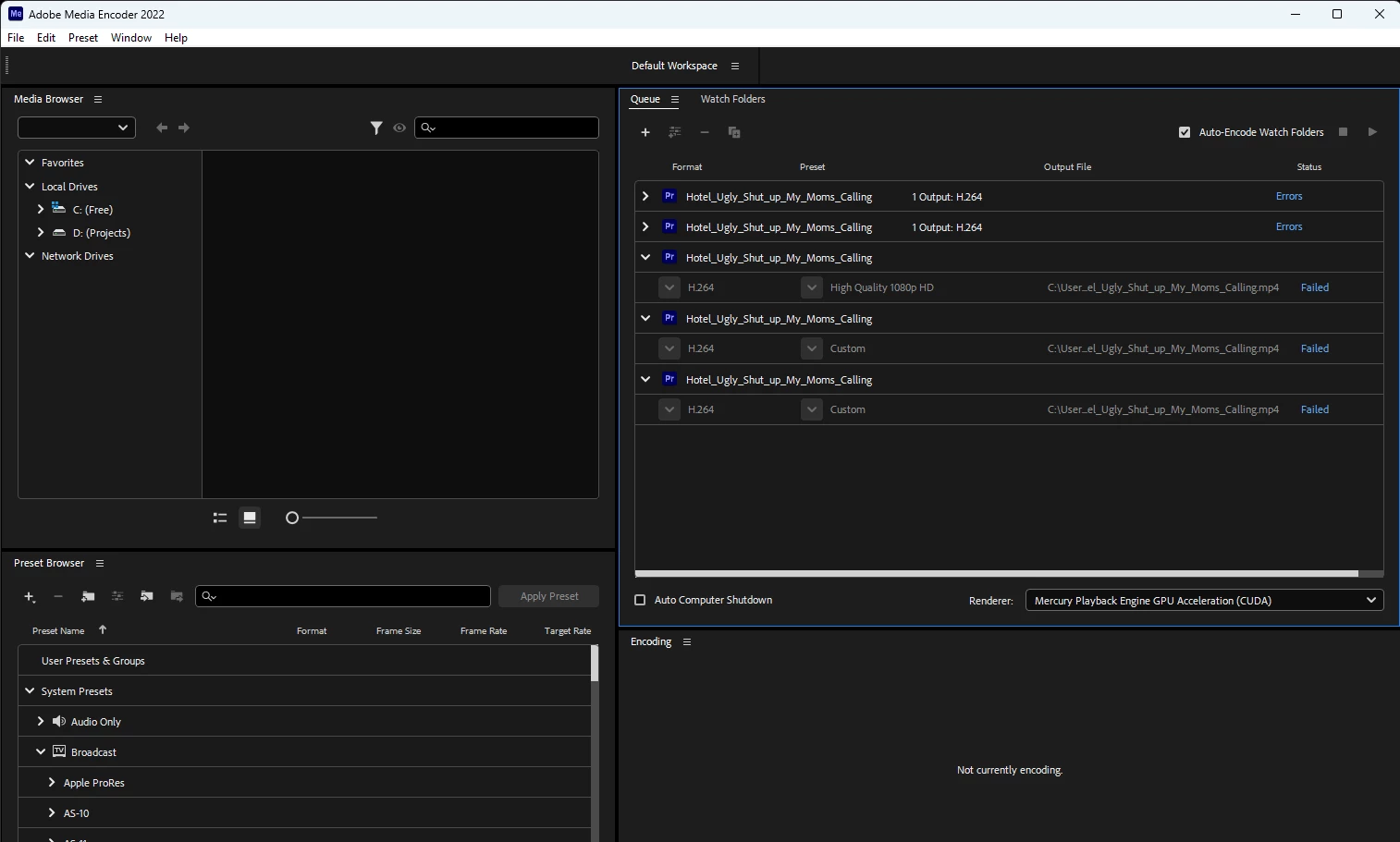The width and height of the screenshot is (1400, 842).
Task: Open the Default Workspace menu icon
Action: pyautogui.click(x=735, y=66)
